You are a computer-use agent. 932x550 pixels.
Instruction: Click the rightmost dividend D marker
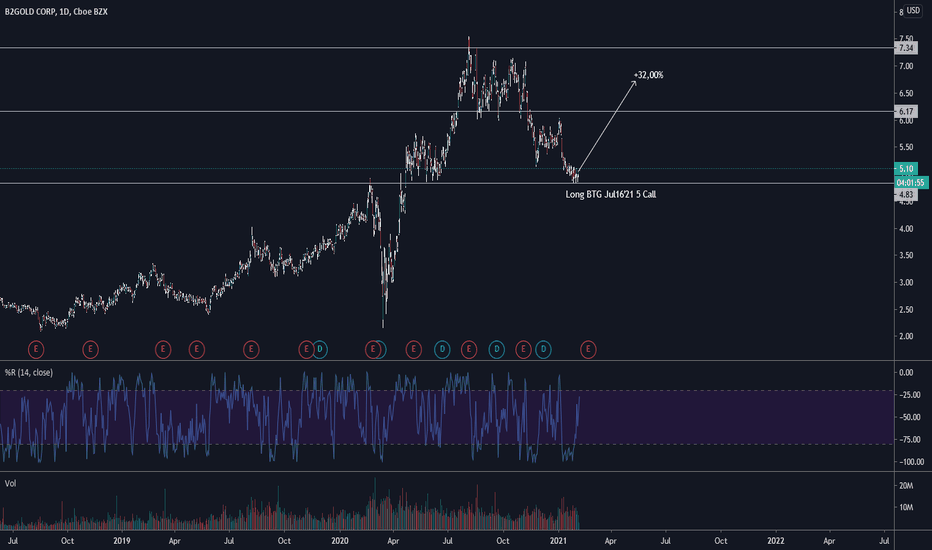point(543,350)
